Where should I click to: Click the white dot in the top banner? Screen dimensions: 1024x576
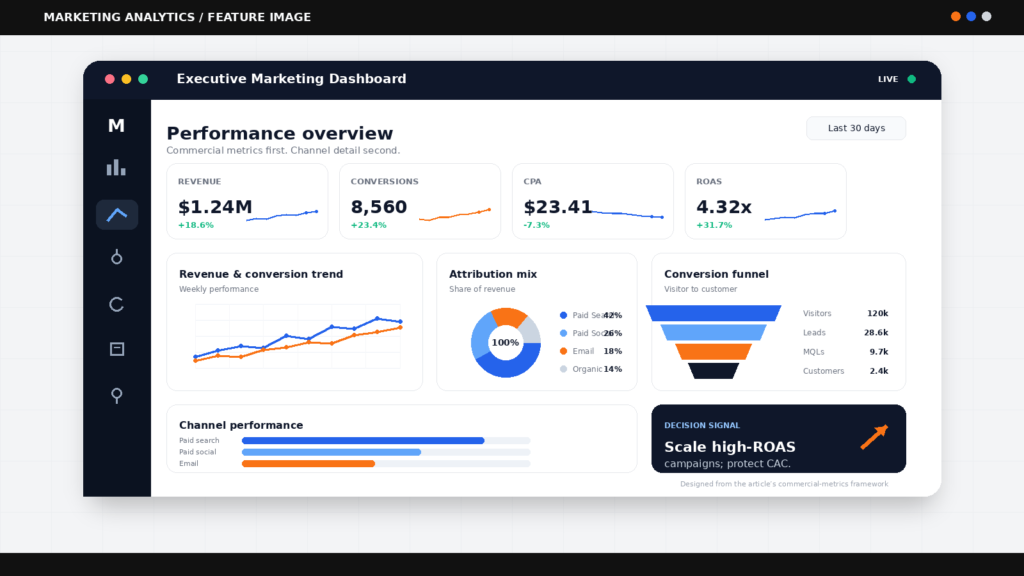point(987,16)
